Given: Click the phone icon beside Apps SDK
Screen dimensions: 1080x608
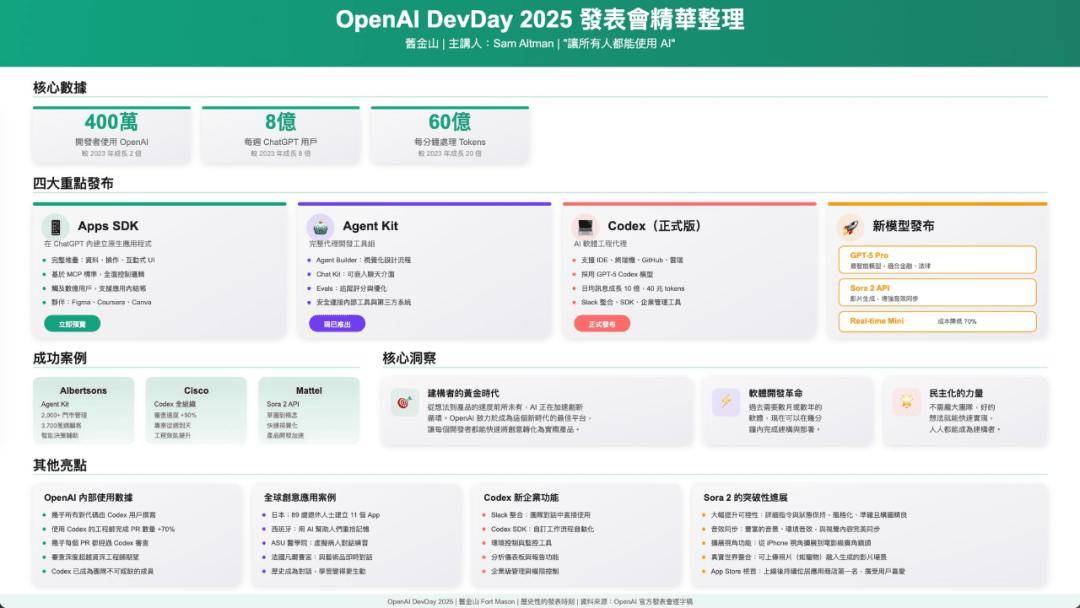Looking at the screenshot, I should 56,227.
